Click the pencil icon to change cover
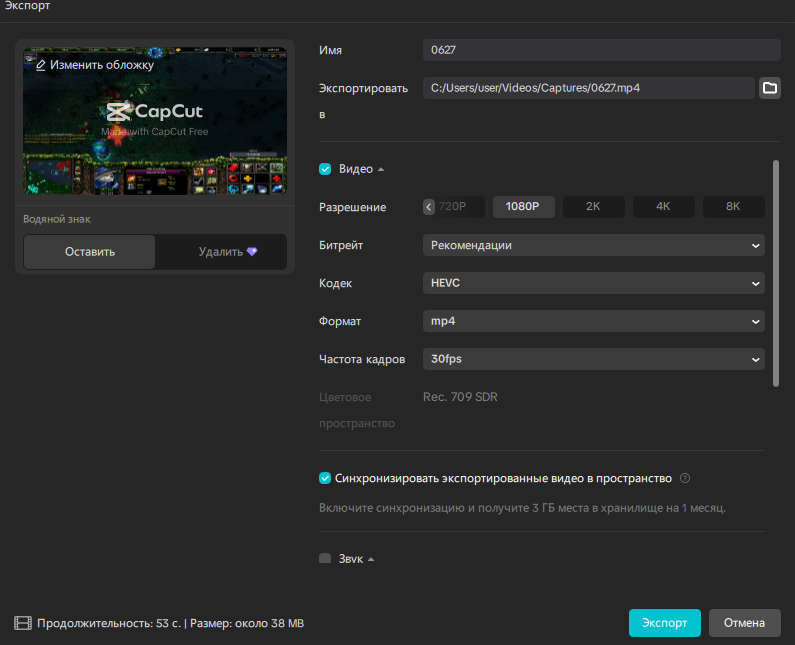Viewport: 795px width, 645px height. click(x=41, y=65)
